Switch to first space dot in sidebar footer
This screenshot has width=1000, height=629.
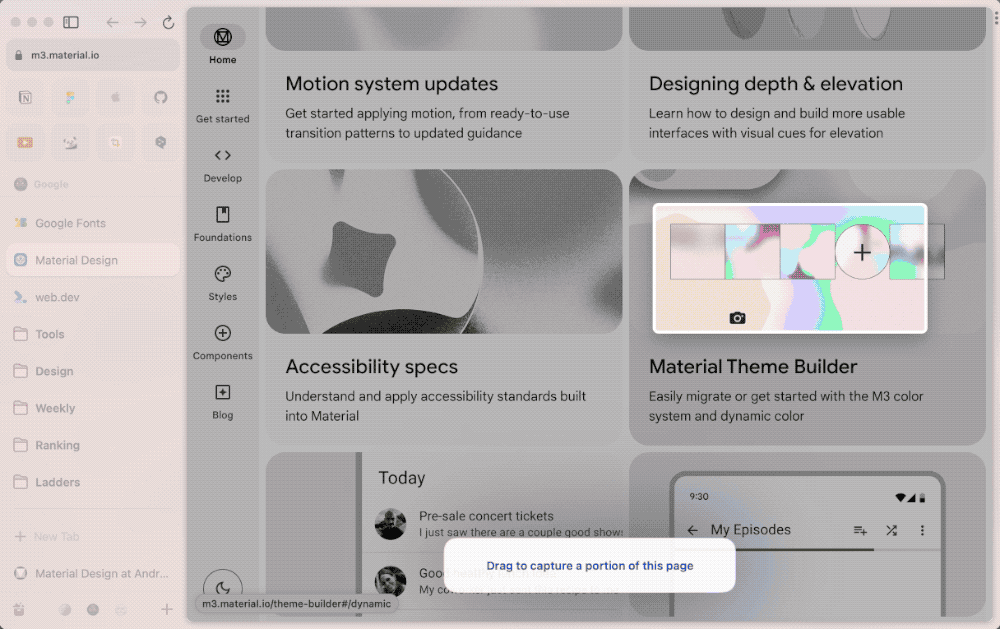[x=65, y=610]
